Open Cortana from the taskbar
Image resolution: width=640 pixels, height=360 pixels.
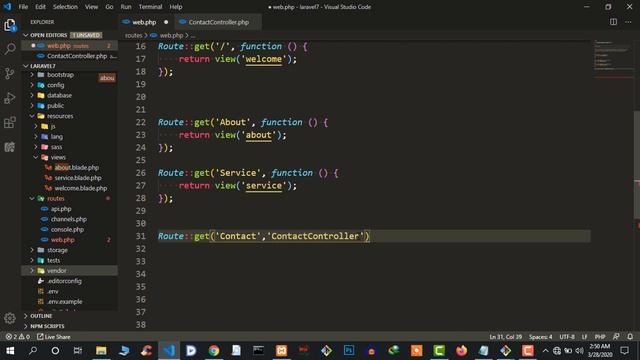(55, 351)
